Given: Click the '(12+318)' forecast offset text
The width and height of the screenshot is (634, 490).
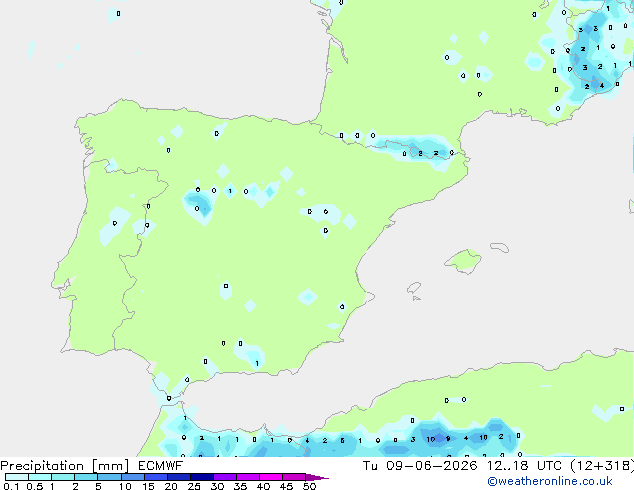Looking at the screenshot, I should click(x=602, y=466).
